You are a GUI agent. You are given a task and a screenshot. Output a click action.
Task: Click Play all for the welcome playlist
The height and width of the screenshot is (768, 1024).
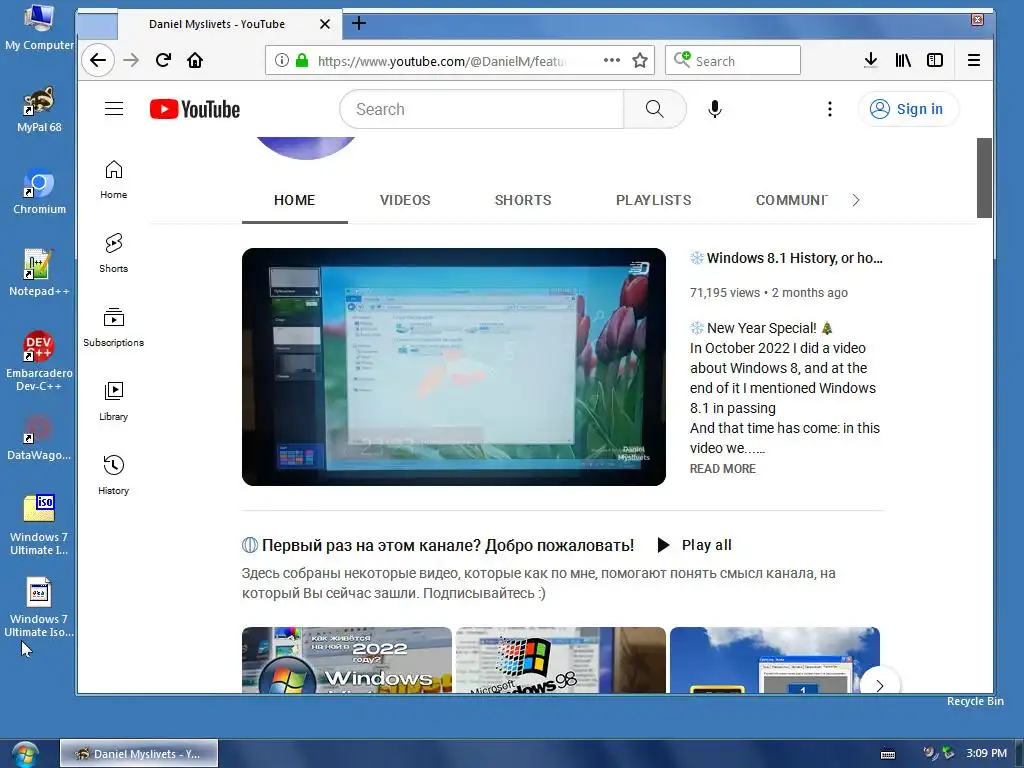point(694,545)
